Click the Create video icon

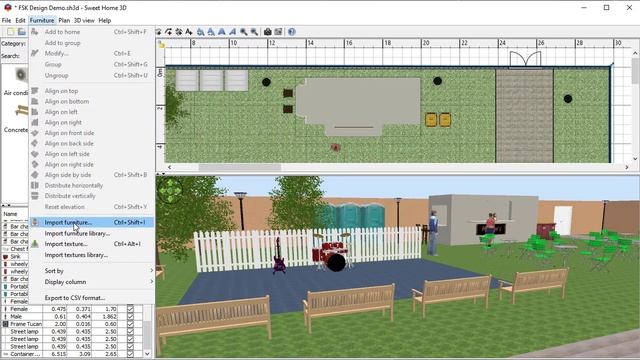point(278,32)
